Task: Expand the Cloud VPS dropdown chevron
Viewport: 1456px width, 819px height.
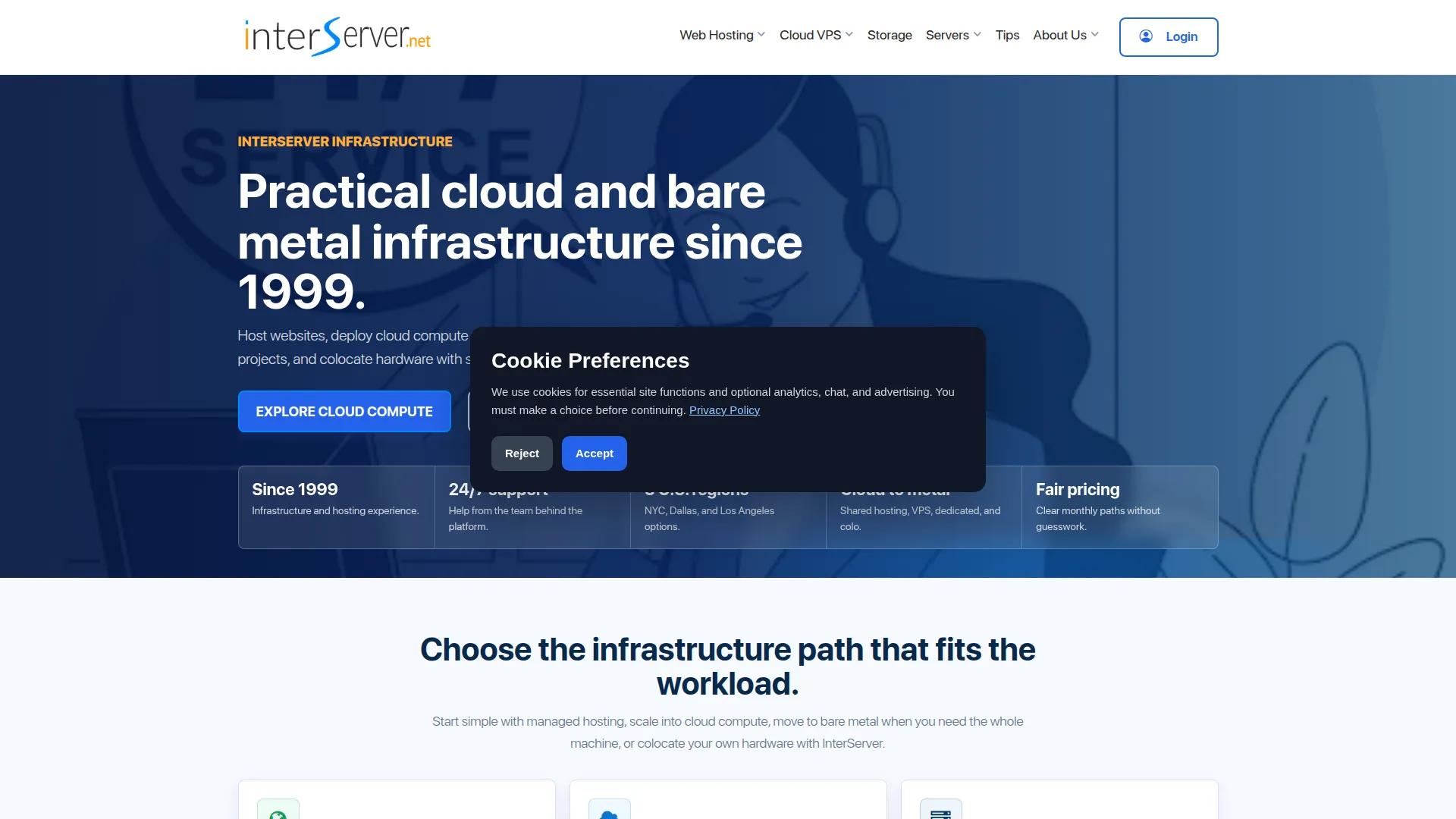Action: click(x=849, y=35)
